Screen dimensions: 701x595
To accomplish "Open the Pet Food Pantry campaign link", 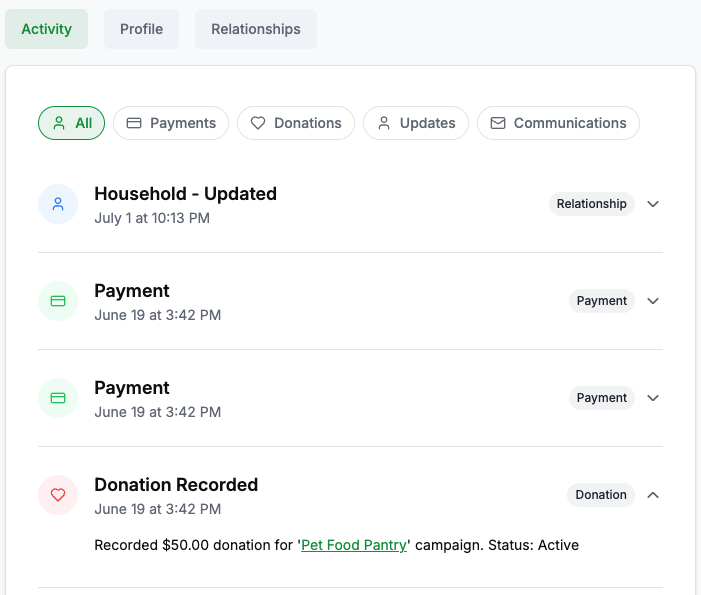I will pos(354,545).
